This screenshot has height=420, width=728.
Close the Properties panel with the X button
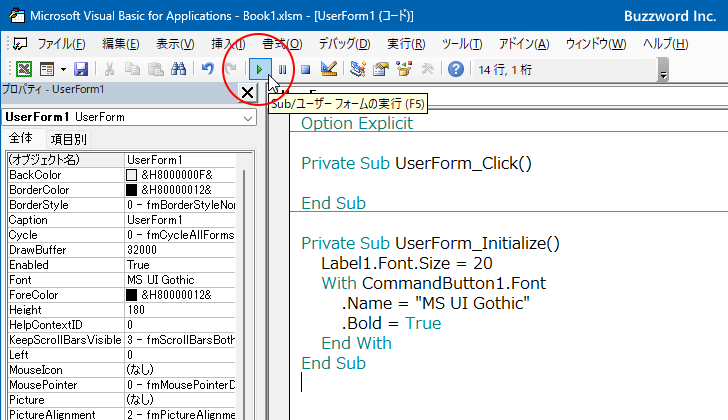(247, 92)
